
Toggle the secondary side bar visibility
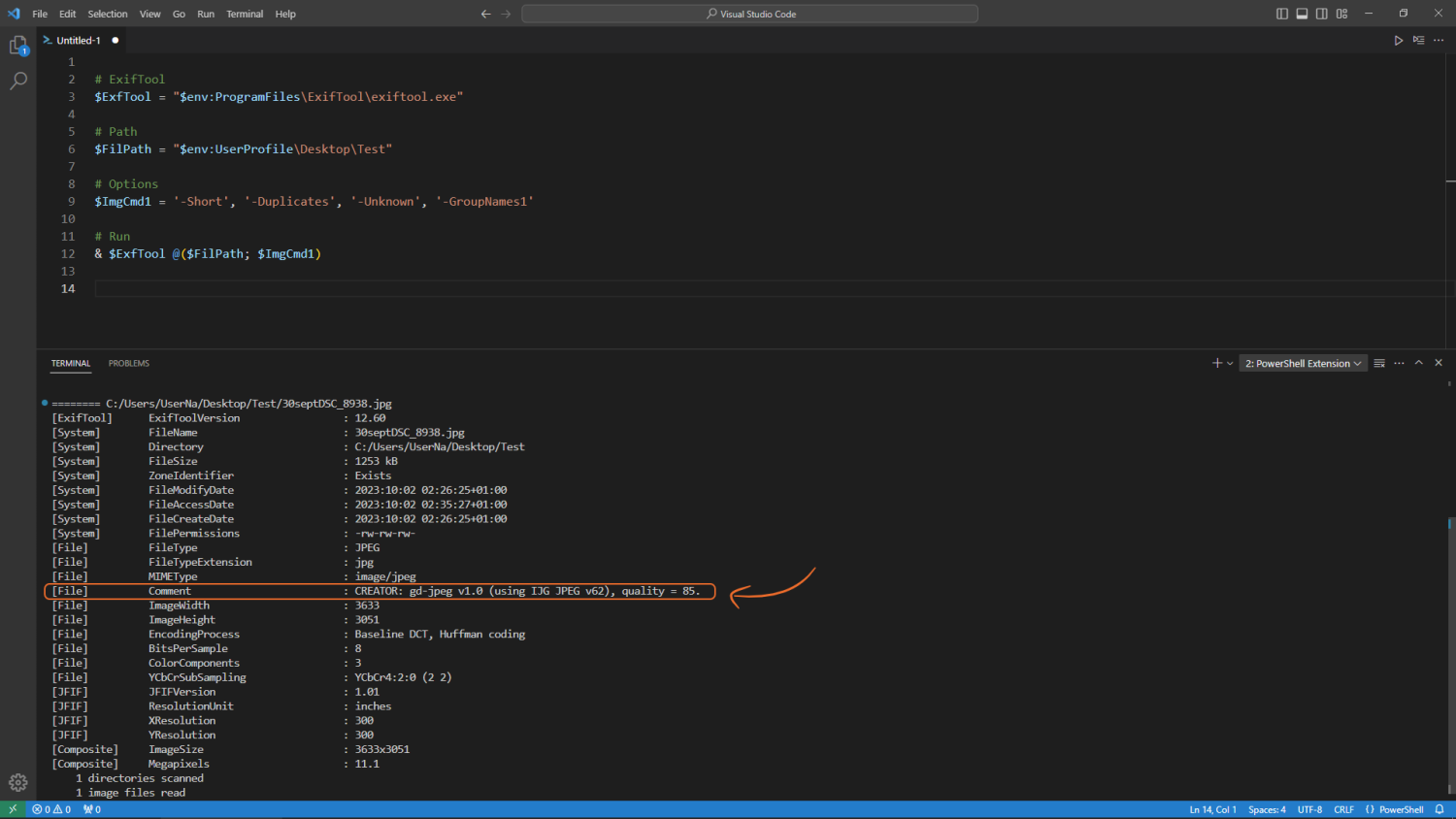tap(1322, 14)
